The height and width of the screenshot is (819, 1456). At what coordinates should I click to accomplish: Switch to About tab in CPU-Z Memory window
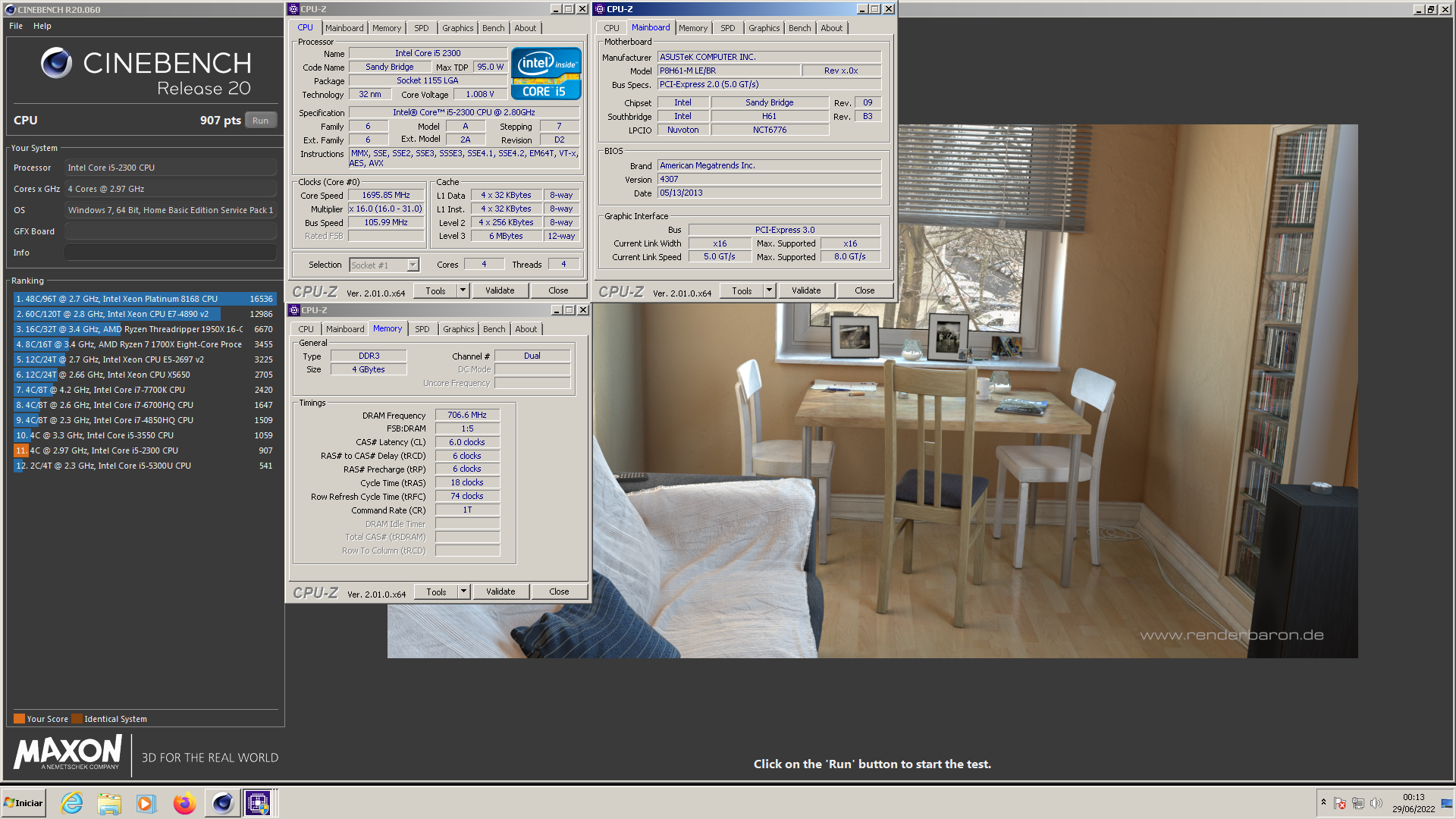point(526,329)
